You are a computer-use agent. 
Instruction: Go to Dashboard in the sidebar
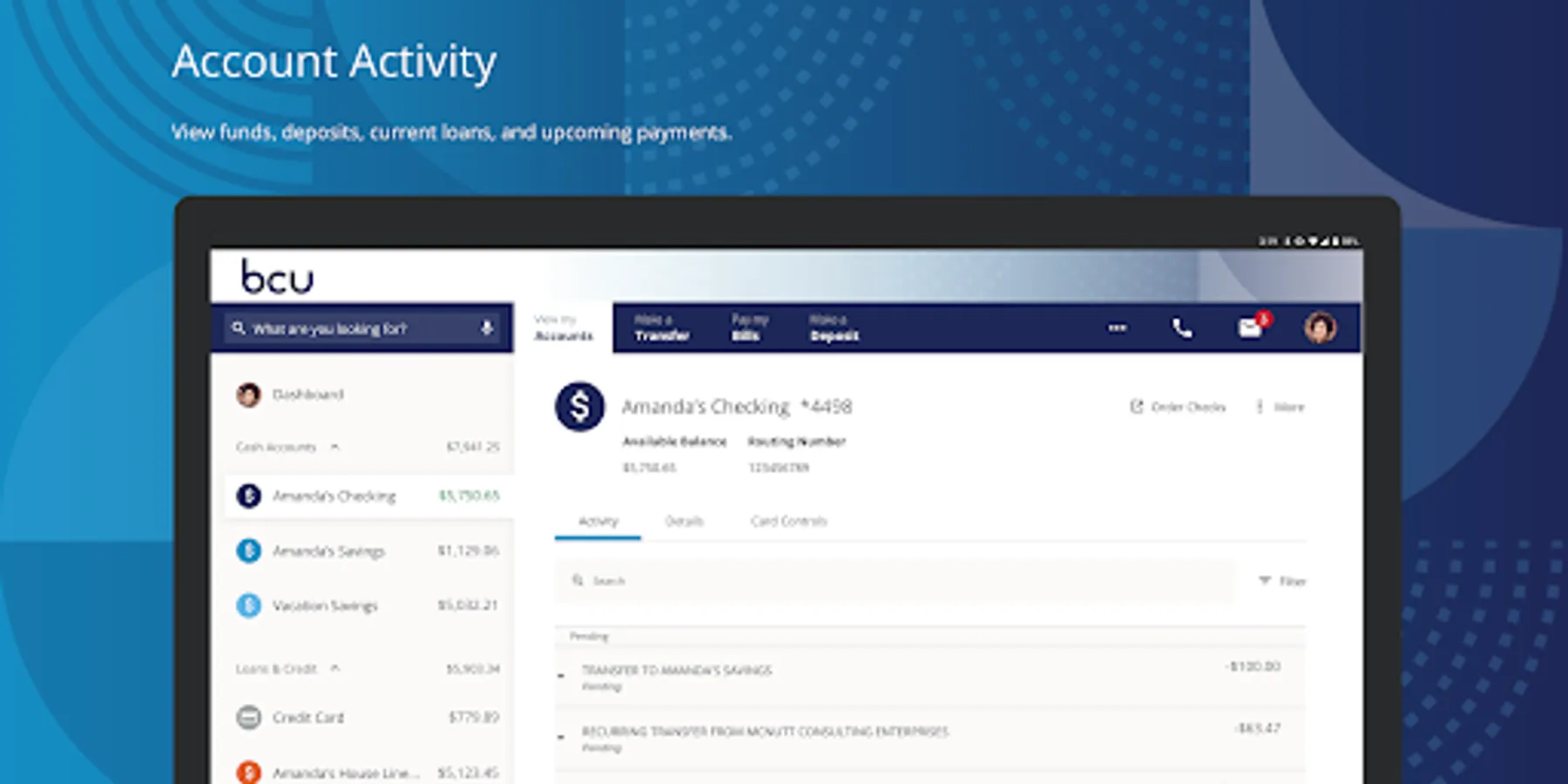pos(308,395)
